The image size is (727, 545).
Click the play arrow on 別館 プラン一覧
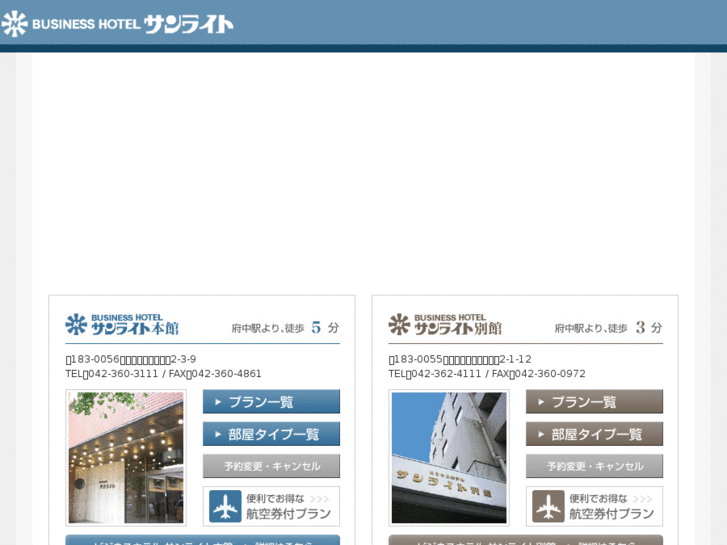click(x=541, y=402)
